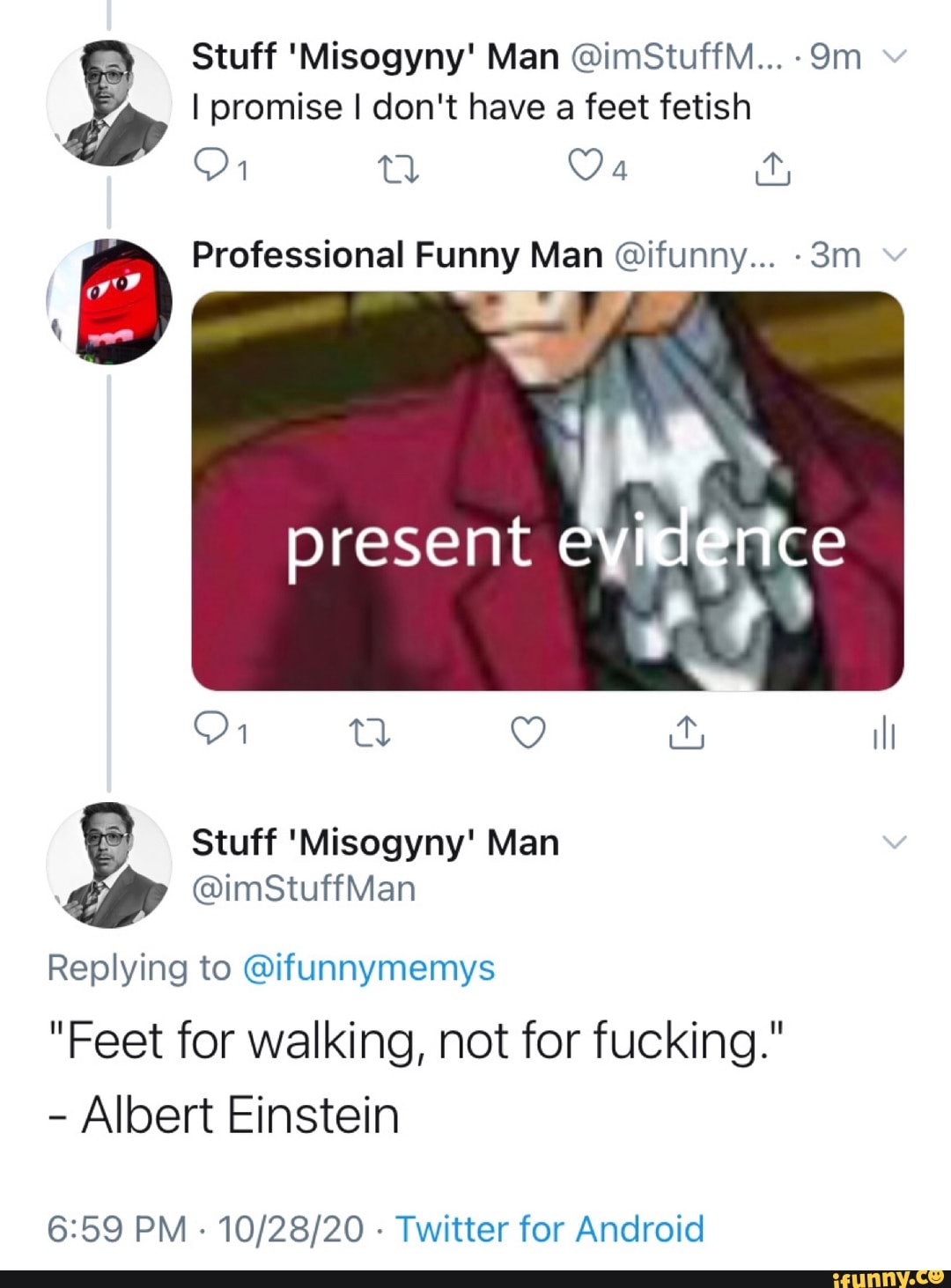Open the 'present evidence' image
Viewport: 951px width, 1288px height.
[x=547, y=490]
